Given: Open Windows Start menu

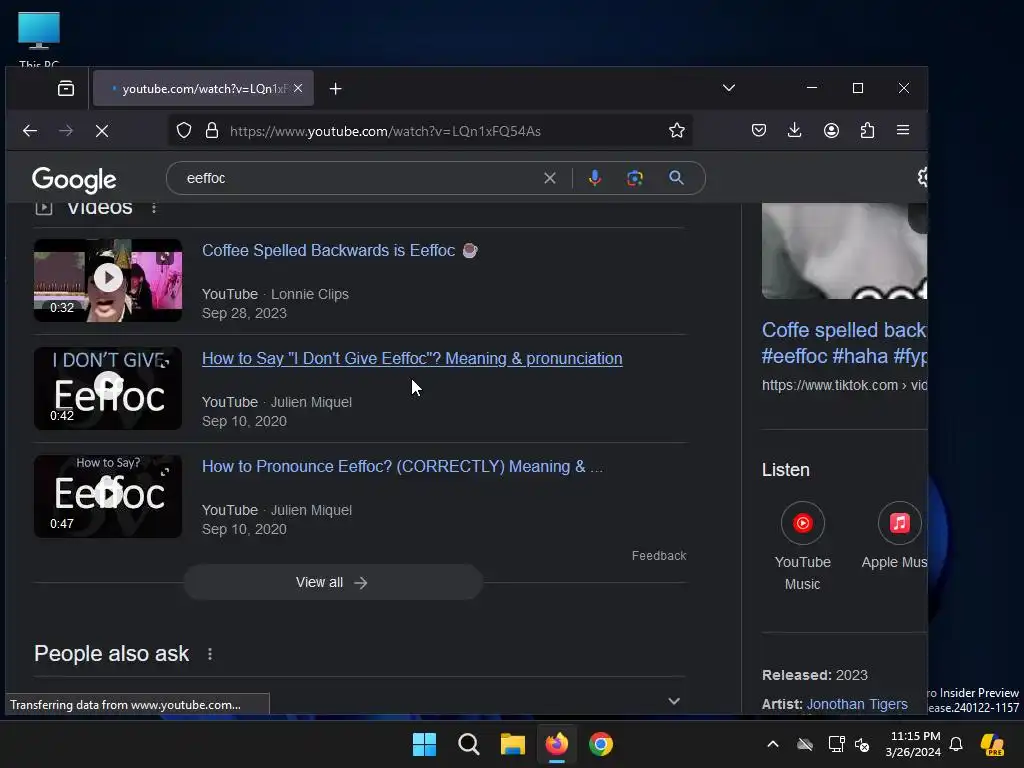Looking at the screenshot, I should [424, 744].
